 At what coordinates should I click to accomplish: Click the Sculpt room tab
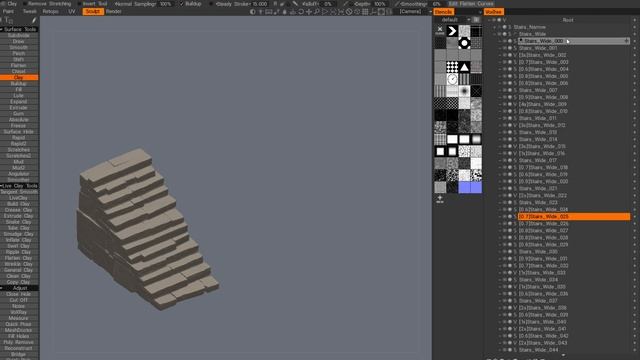(x=93, y=11)
